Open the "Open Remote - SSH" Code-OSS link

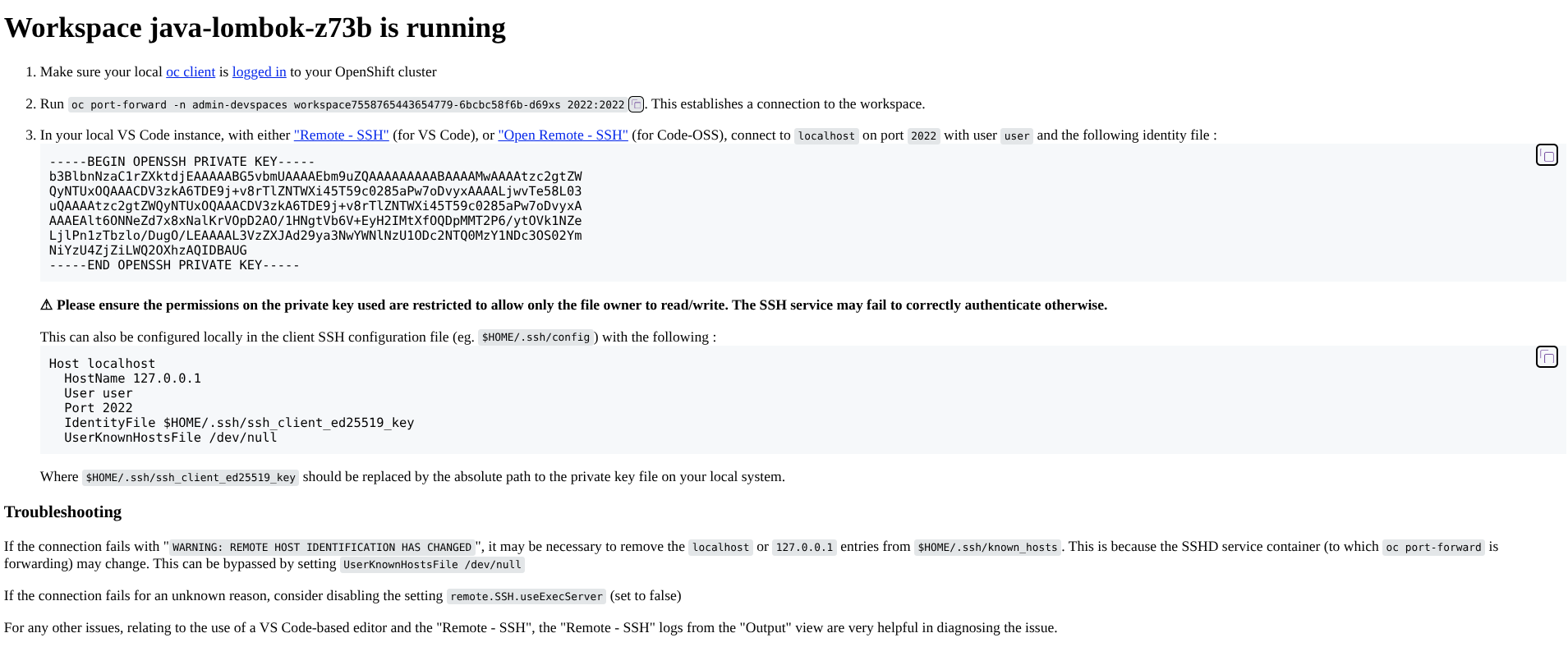point(563,135)
